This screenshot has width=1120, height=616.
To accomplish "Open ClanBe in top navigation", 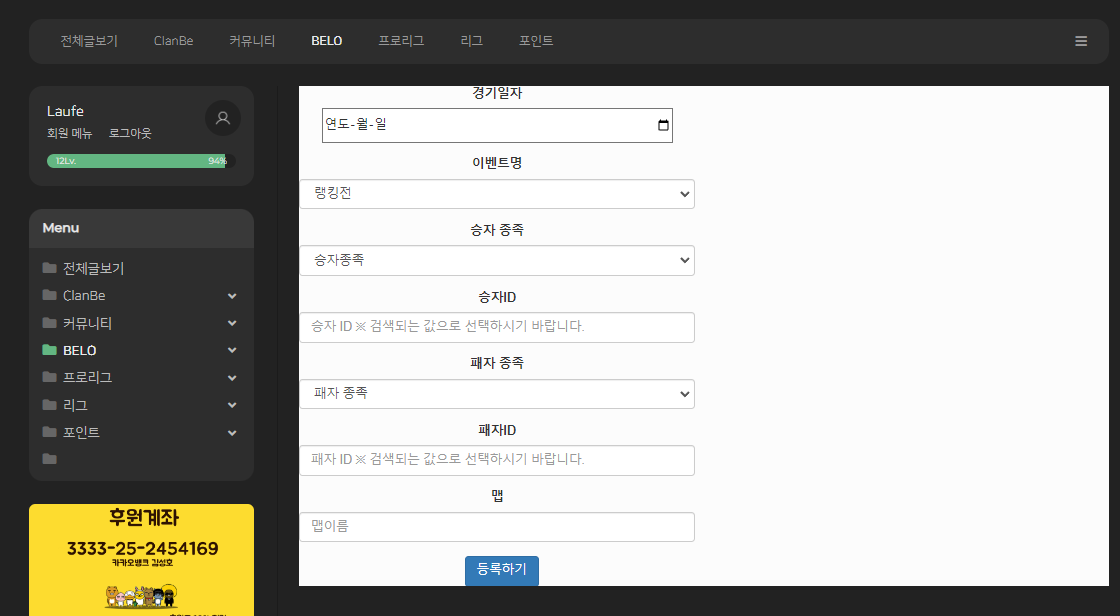I will [174, 41].
